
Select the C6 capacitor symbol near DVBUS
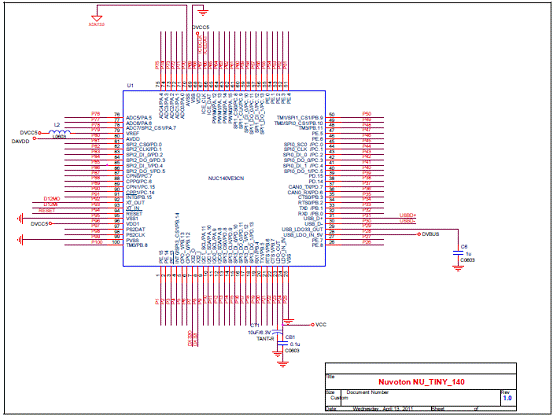pos(458,253)
